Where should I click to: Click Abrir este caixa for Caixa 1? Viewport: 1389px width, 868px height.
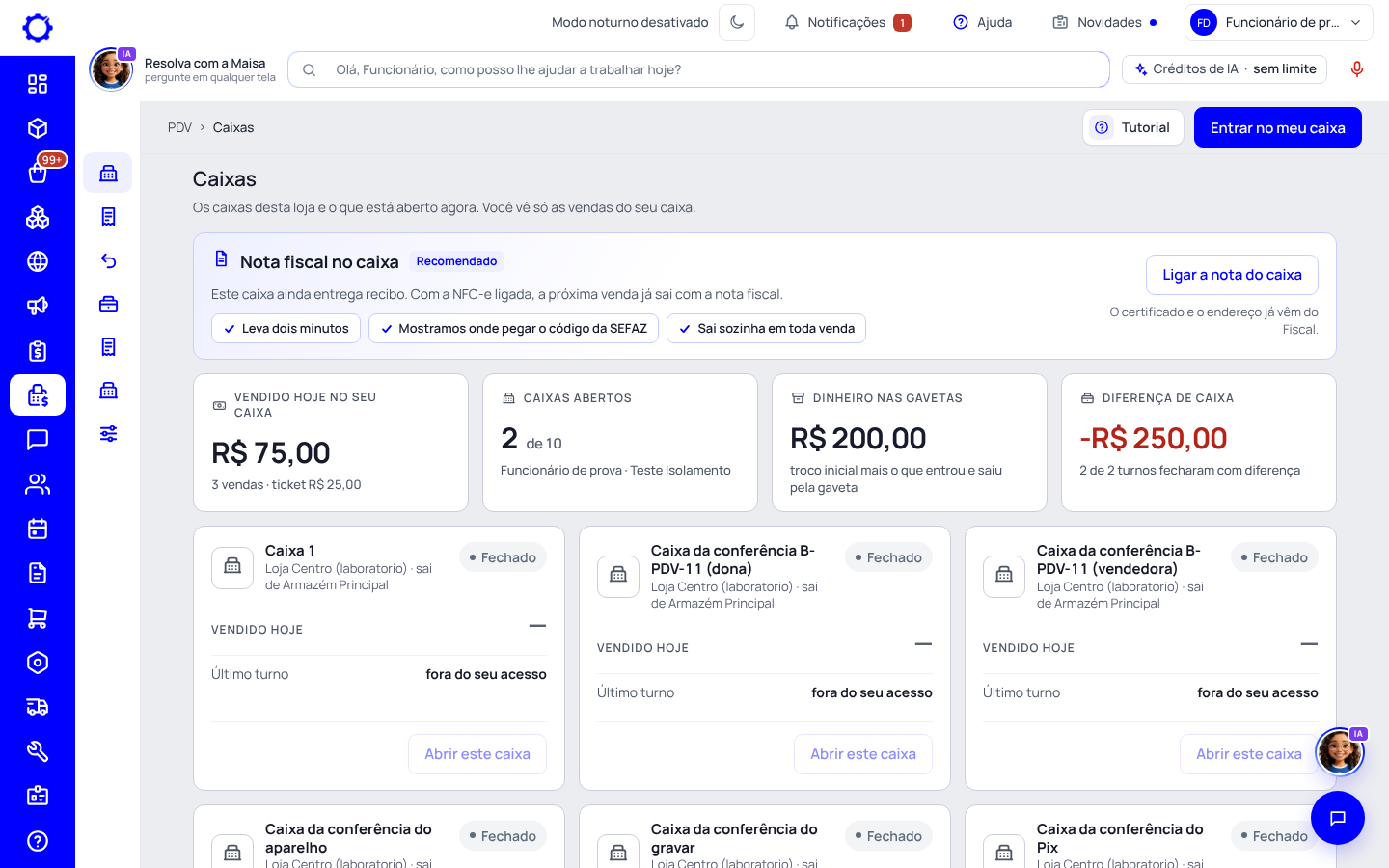coord(477,754)
